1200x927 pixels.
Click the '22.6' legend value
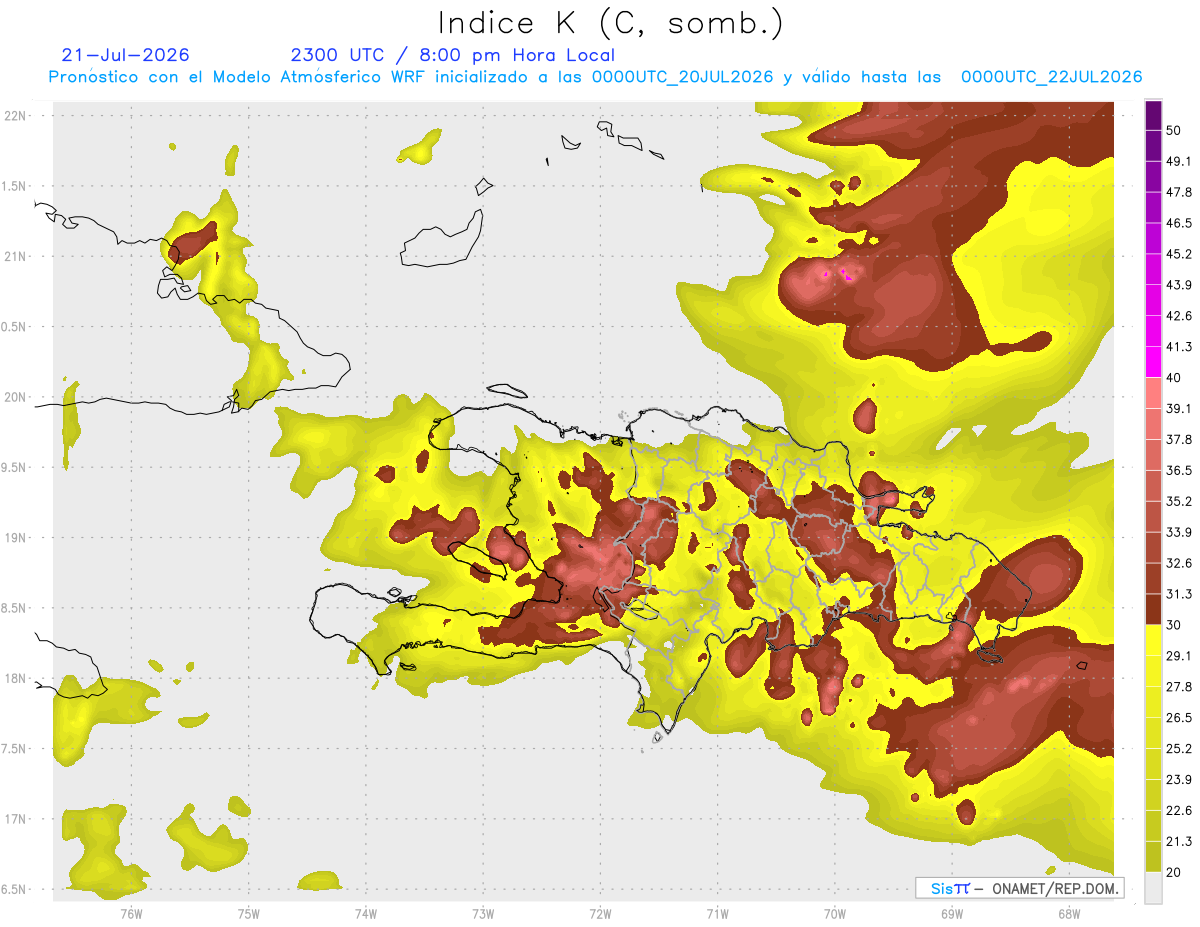1179,811
